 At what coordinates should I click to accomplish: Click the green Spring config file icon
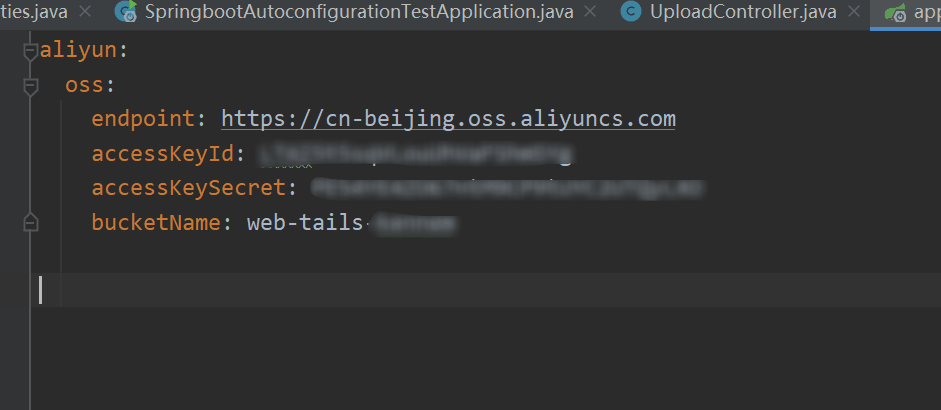click(x=896, y=13)
